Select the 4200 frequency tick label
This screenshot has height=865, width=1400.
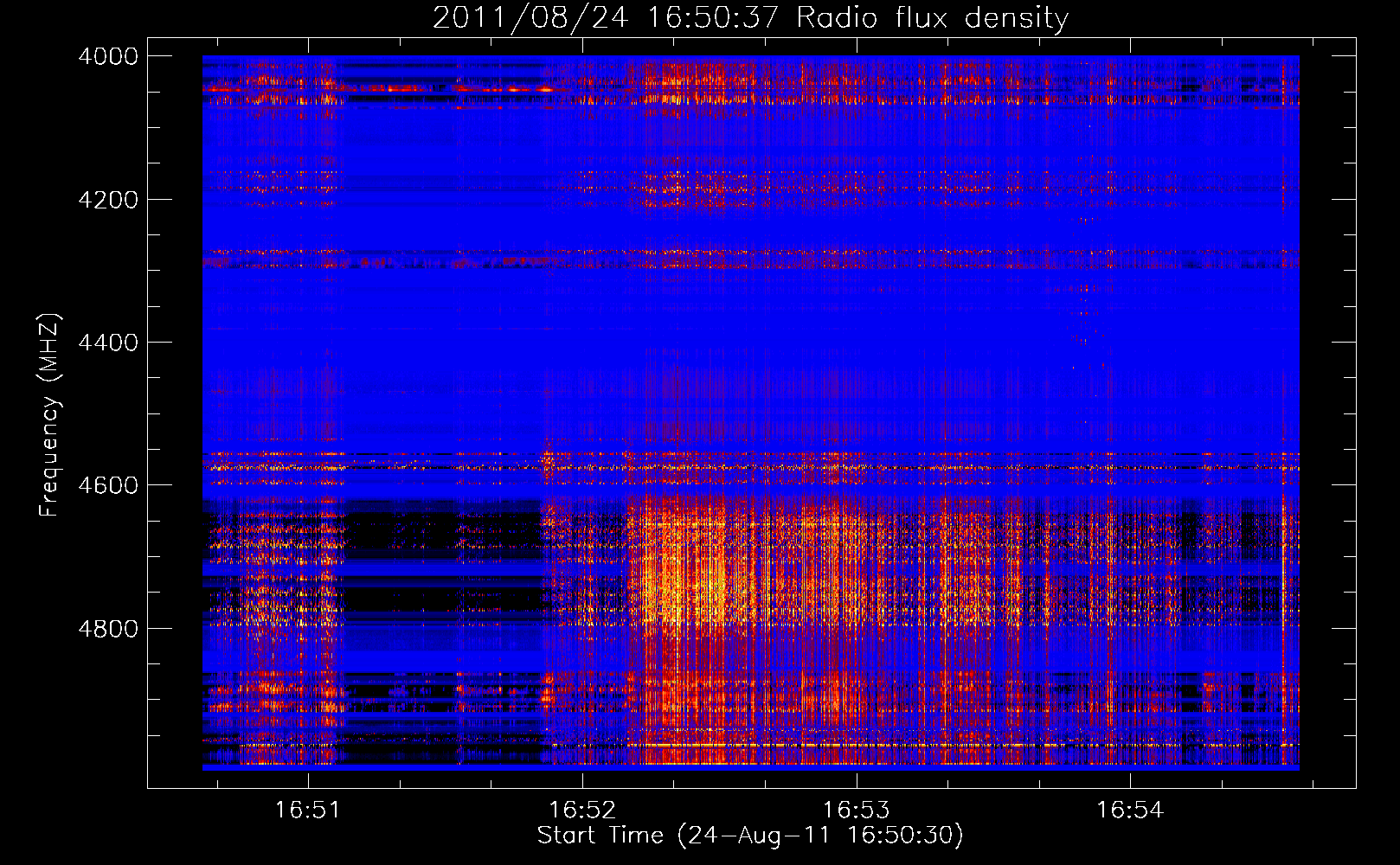pyautogui.click(x=108, y=200)
